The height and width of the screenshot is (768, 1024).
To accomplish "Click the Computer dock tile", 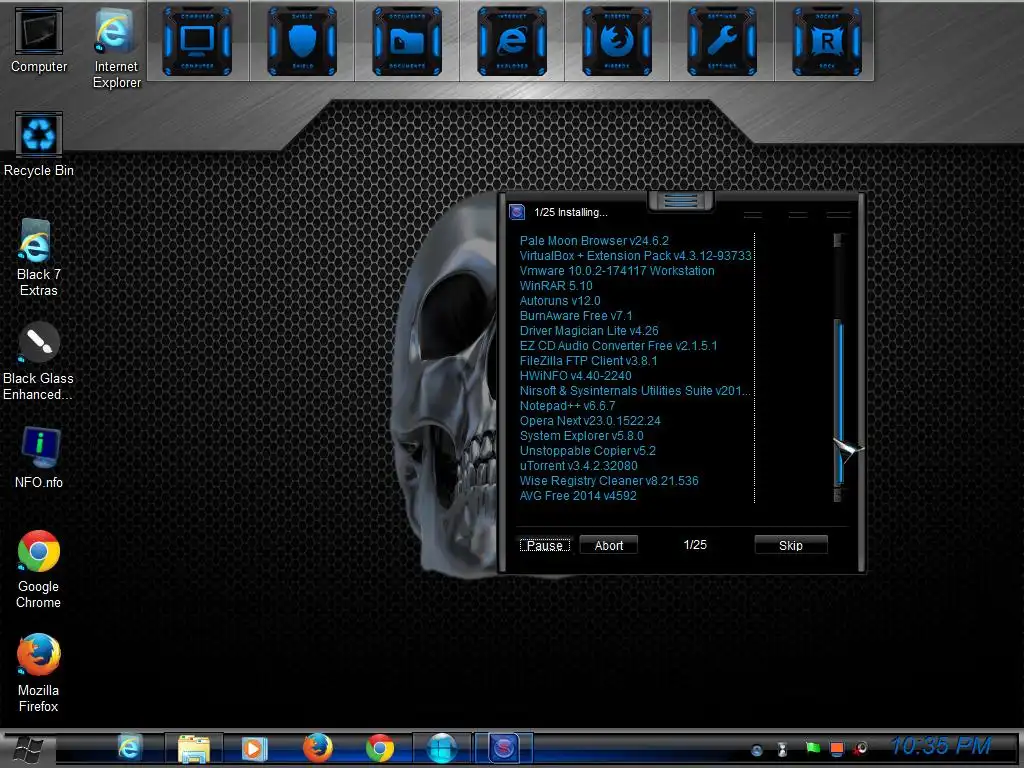I will click(197, 41).
